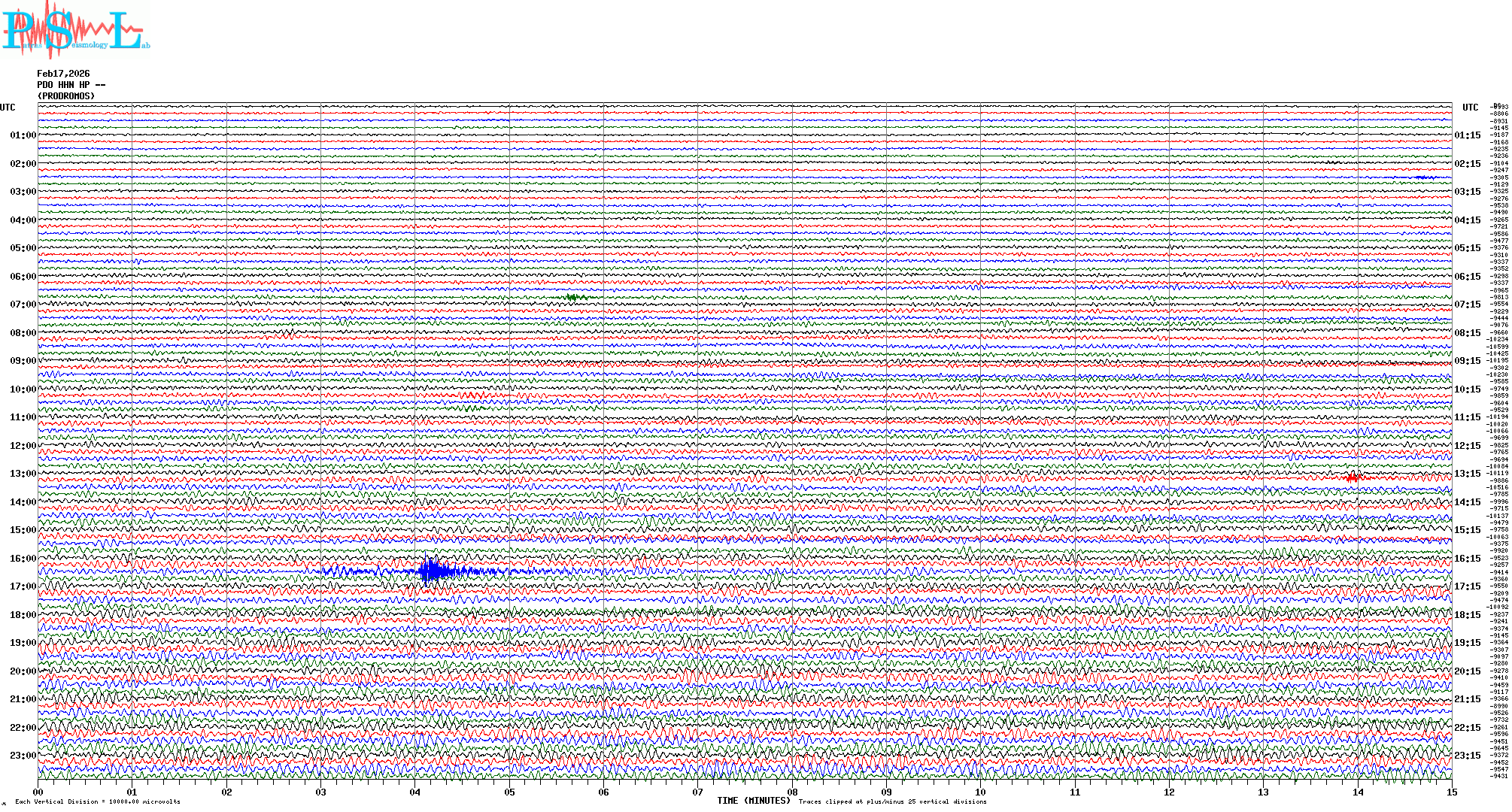Image resolution: width=1512 pixels, height=812 pixels.
Task: Click minute marker 10 on time axis
Action: point(980,792)
